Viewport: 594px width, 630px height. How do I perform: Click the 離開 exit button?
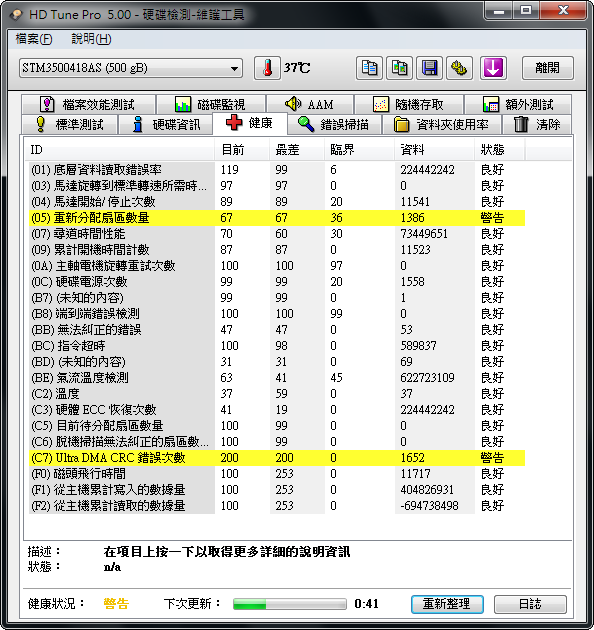point(548,68)
